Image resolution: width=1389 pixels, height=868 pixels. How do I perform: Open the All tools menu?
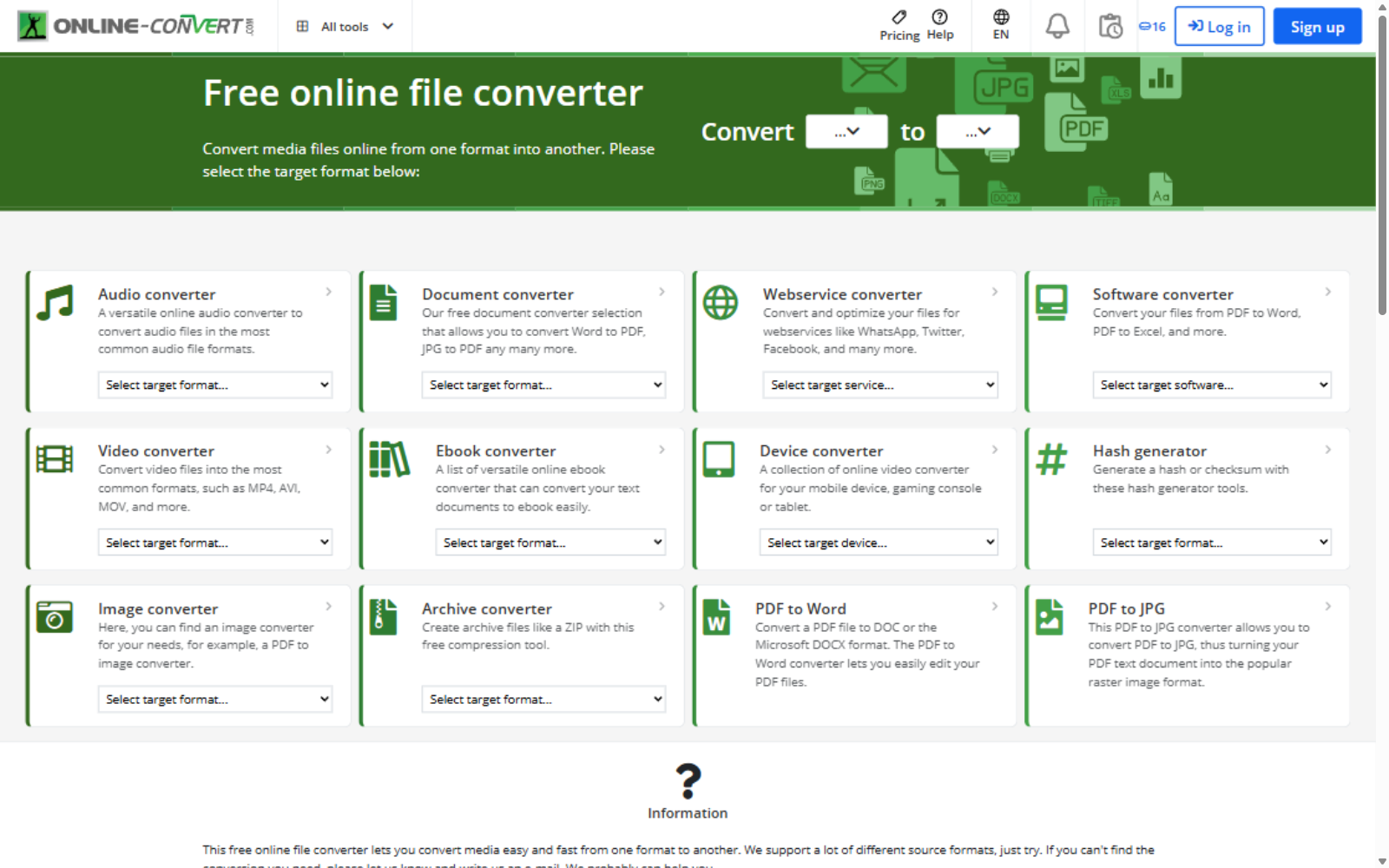point(345,26)
